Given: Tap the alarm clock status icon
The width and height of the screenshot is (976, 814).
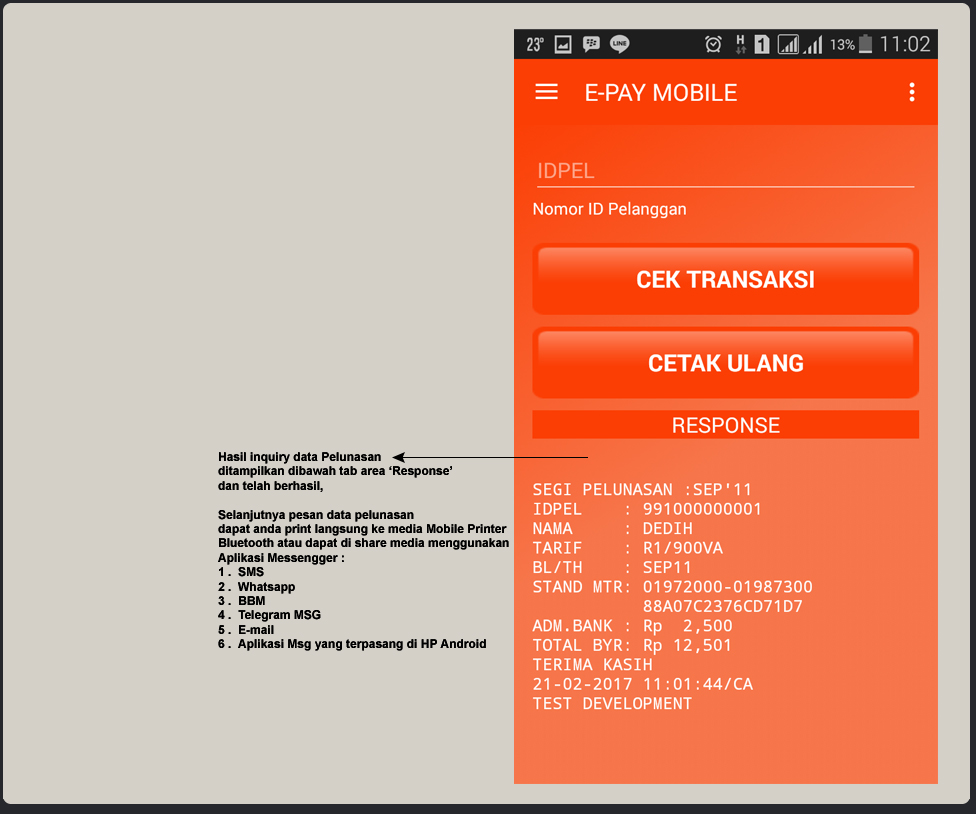Looking at the screenshot, I should click(x=713, y=44).
